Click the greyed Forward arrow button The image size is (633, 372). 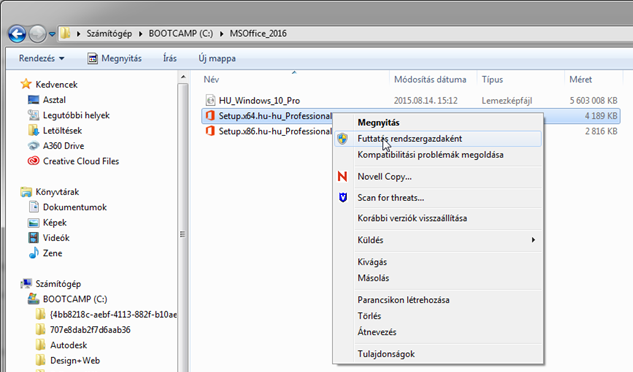37,34
